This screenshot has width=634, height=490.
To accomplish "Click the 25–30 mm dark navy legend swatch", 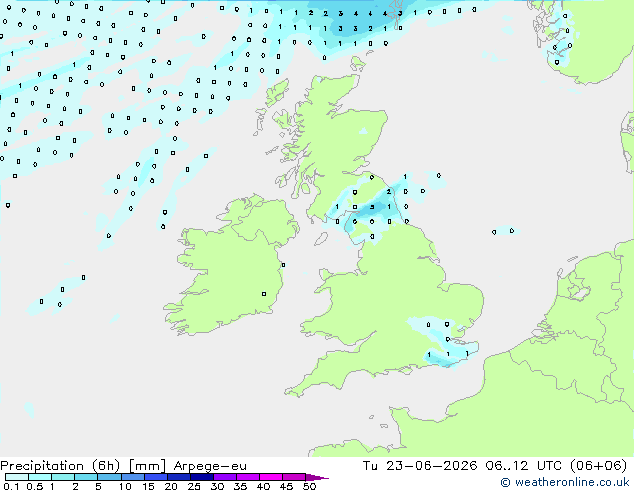I will point(201,477).
